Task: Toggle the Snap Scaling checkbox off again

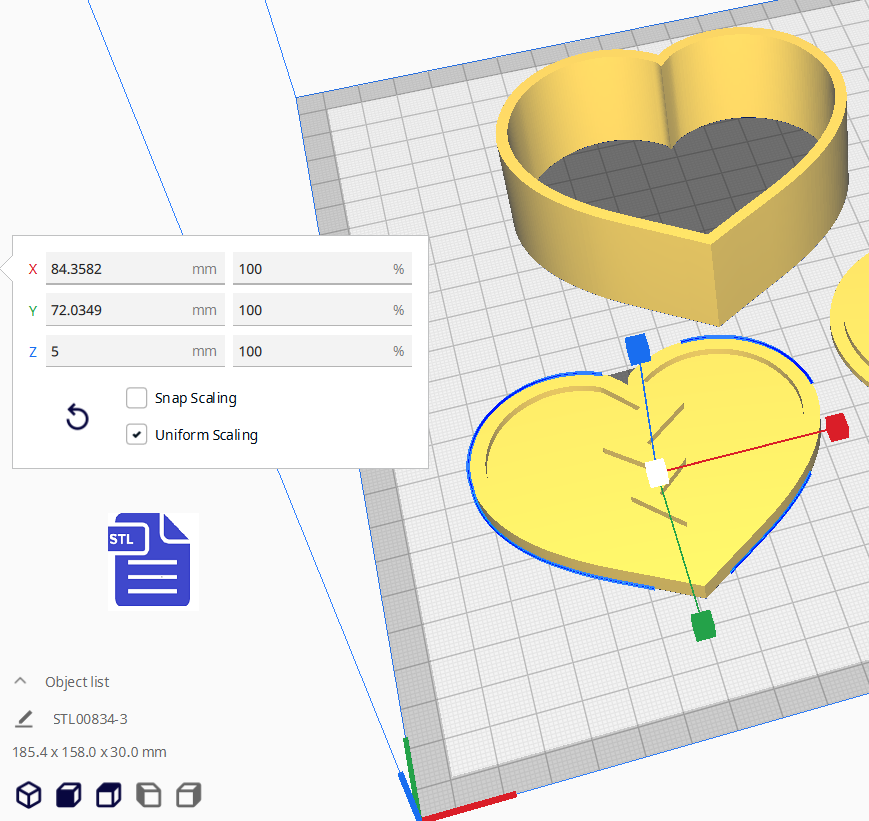Action: point(136,398)
